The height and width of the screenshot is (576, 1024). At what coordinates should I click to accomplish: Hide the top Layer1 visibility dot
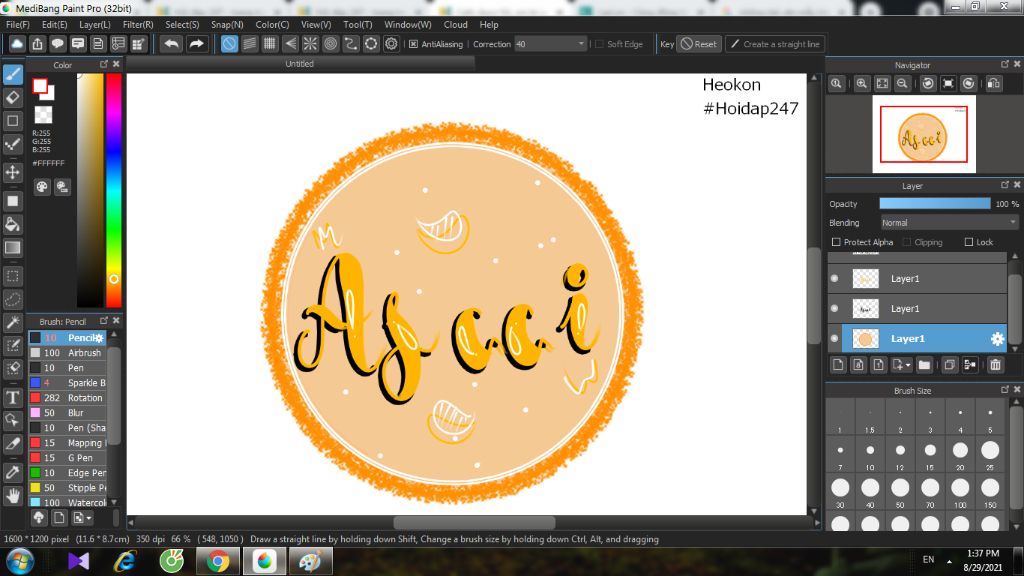pyautogui.click(x=835, y=278)
